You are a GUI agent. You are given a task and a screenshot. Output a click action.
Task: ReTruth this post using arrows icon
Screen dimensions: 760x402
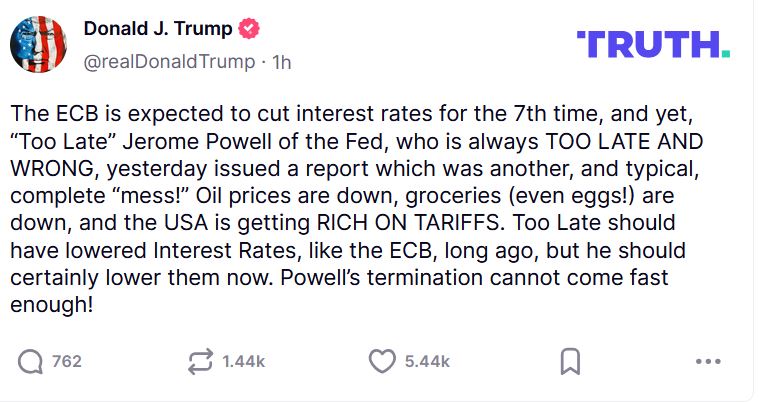(201, 361)
